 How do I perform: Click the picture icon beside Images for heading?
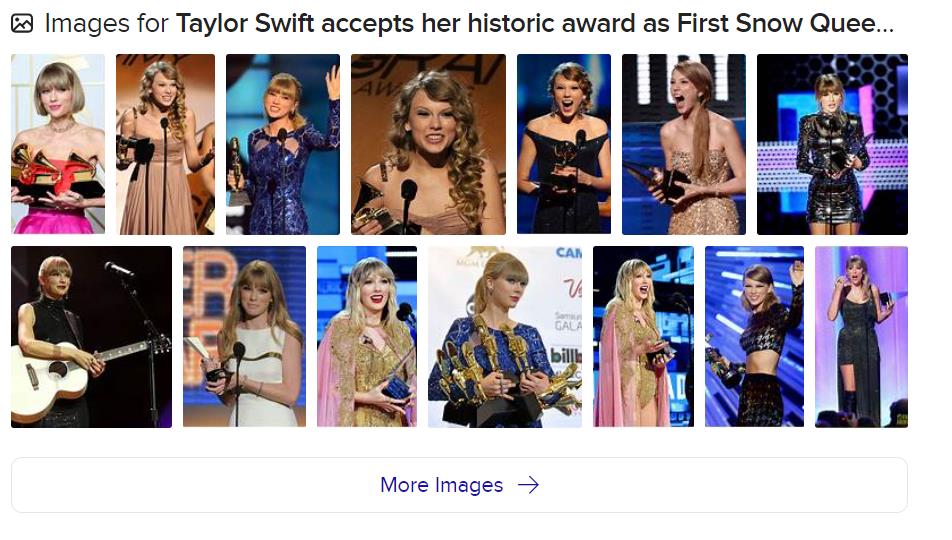[22, 24]
